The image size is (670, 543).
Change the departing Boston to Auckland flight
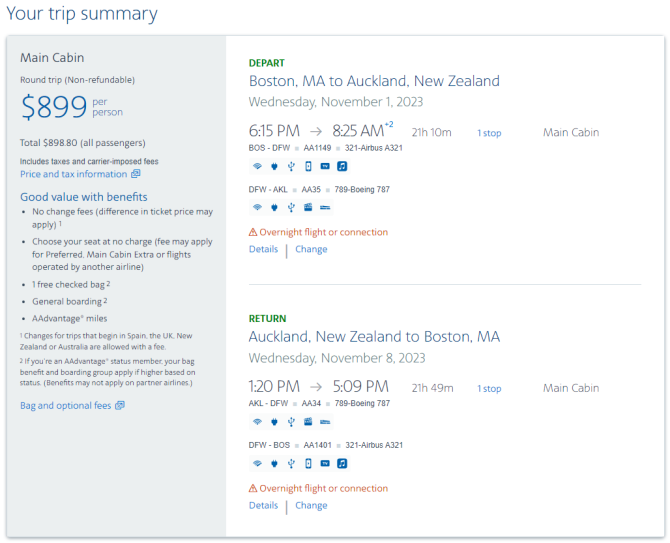(311, 249)
